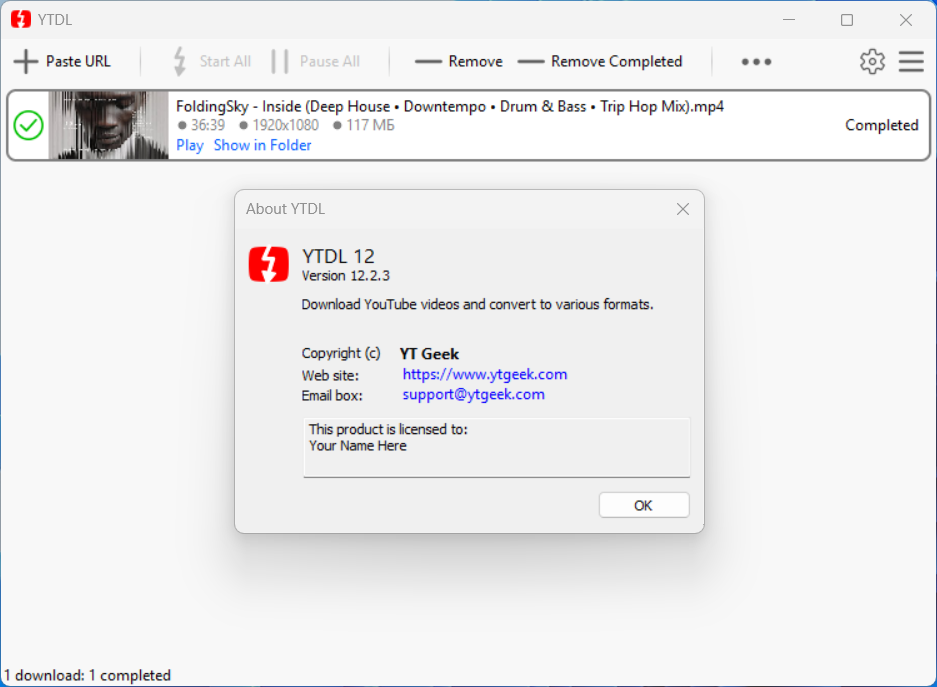Image resolution: width=937 pixels, height=687 pixels.
Task: Minimize the YTDL window
Action: point(789,20)
